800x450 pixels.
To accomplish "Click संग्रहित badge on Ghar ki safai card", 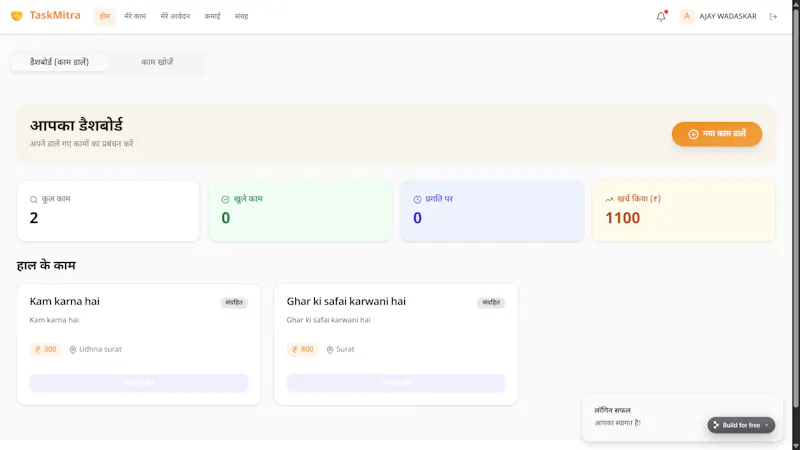I will click(x=491, y=303).
